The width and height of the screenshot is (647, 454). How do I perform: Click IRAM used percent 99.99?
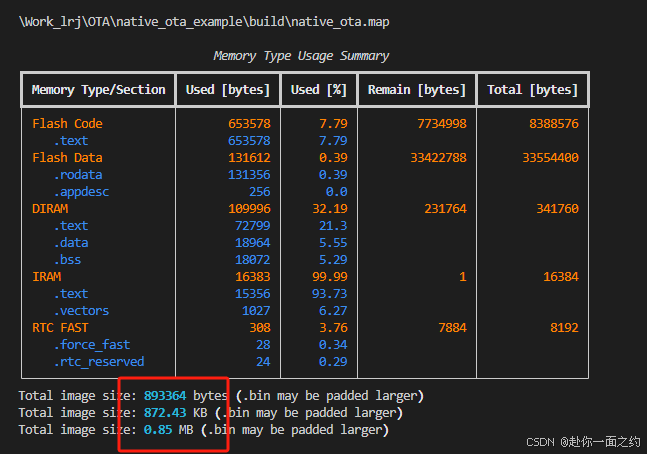pos(330,277)
